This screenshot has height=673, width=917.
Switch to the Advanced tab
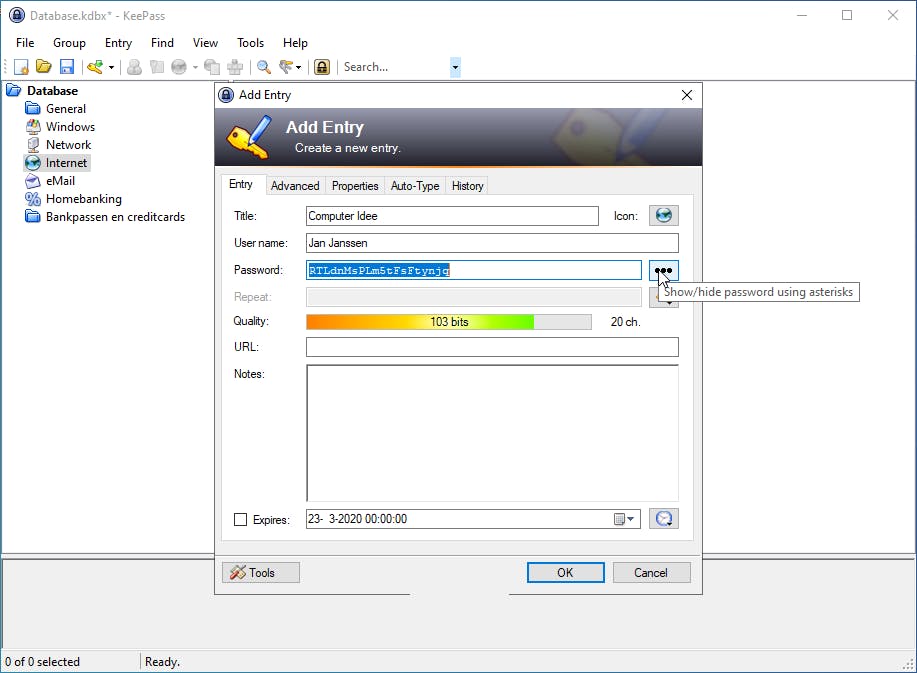(x=295, y=186)
